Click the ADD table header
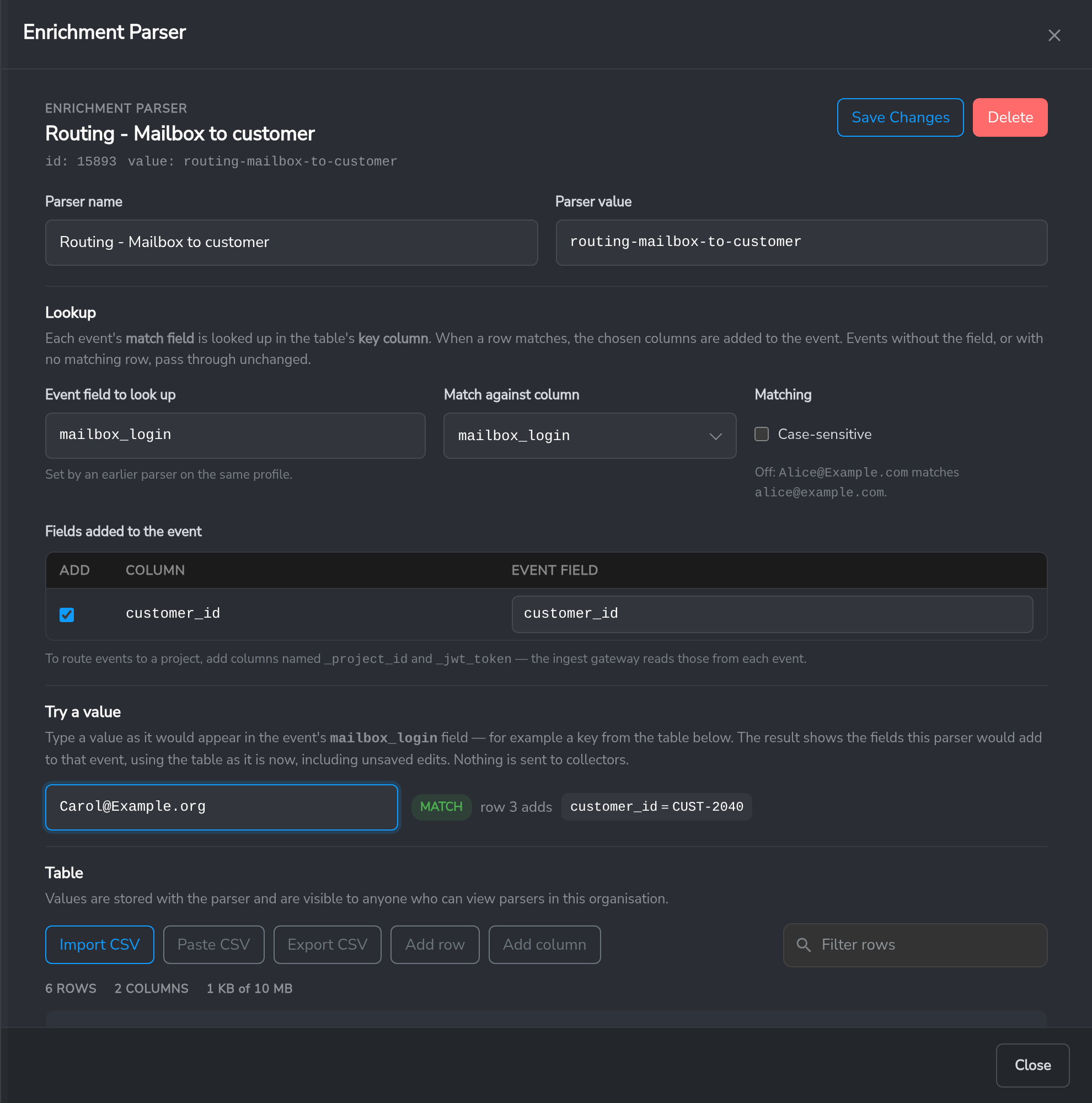1092x1103 pixels. (75, 570)
